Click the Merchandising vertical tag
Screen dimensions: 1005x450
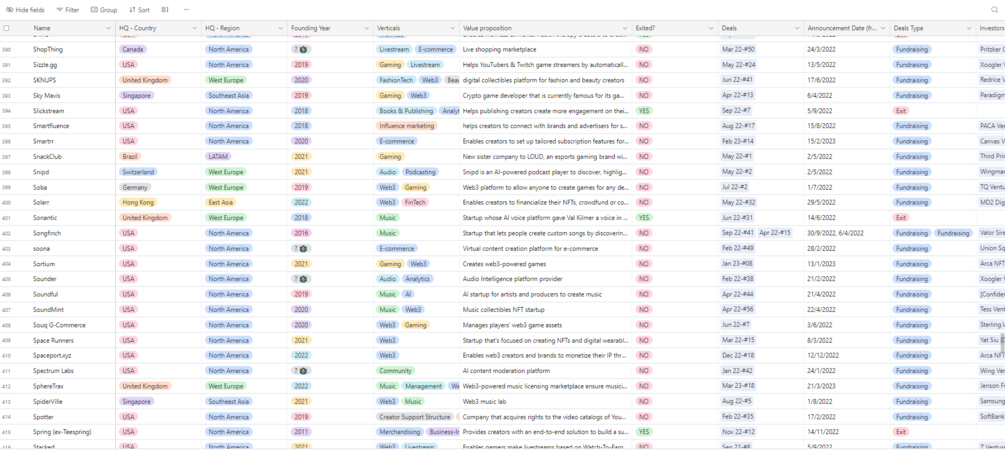(x=400, y=432)
